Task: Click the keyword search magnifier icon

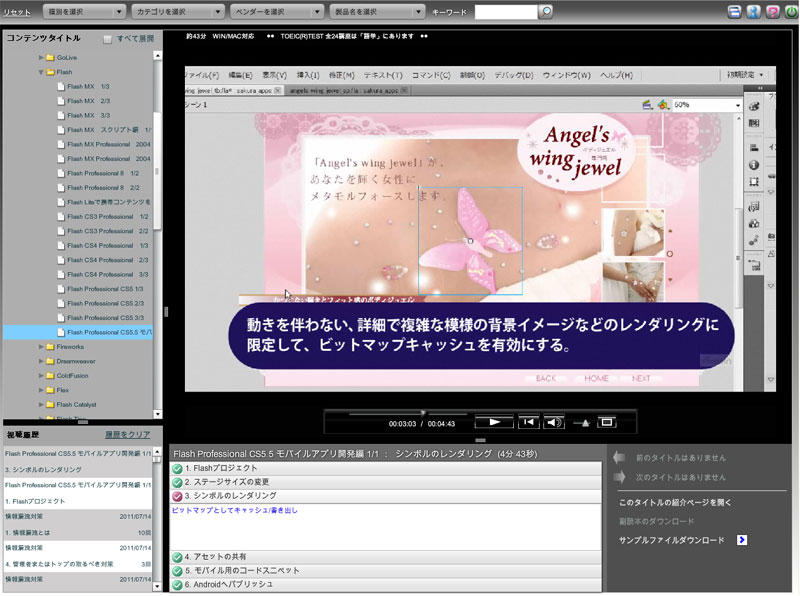Action: click(546, 12)
